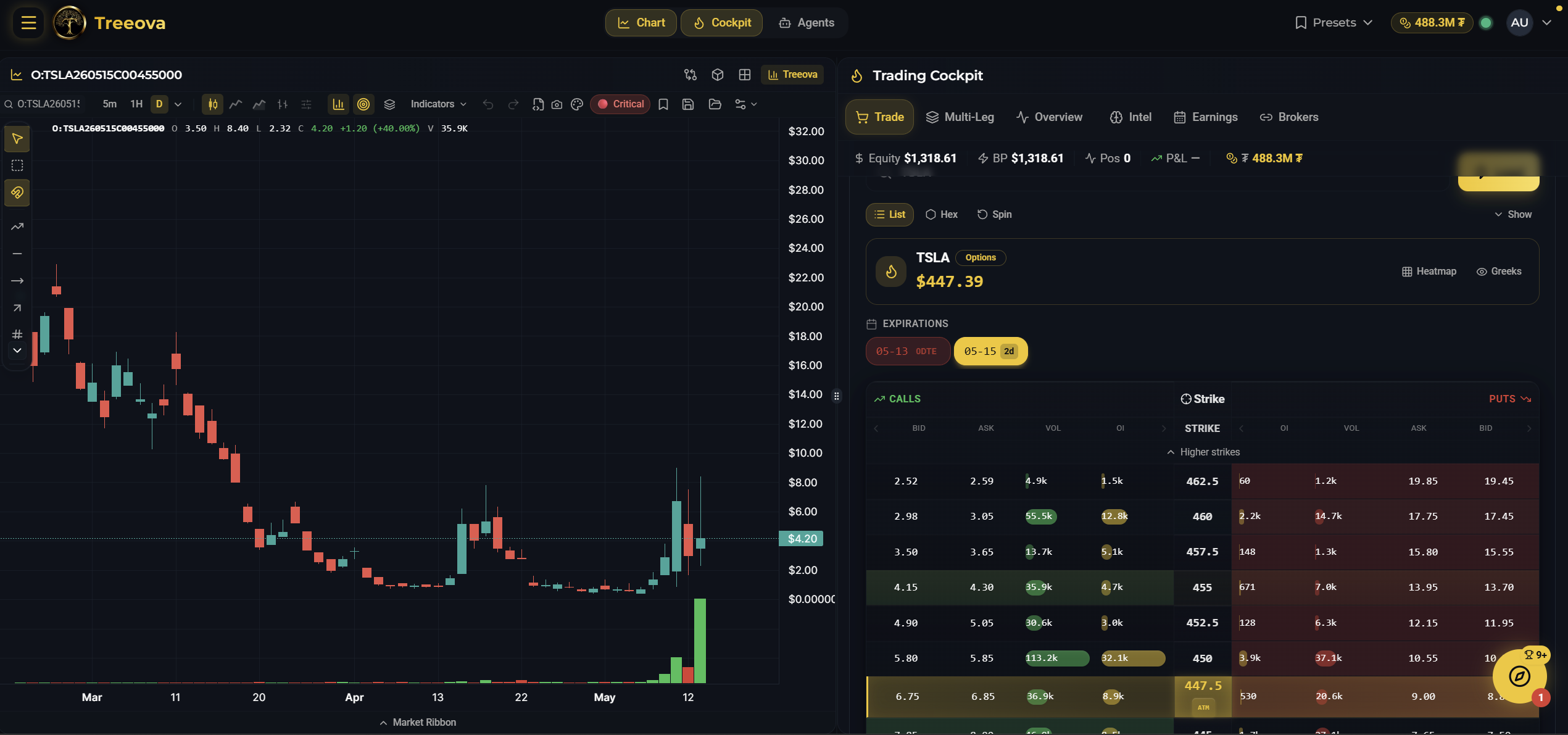Select the 5m timeframe
The height and width of the screenshot is (735, 1568).
click(x=109, y=104)
